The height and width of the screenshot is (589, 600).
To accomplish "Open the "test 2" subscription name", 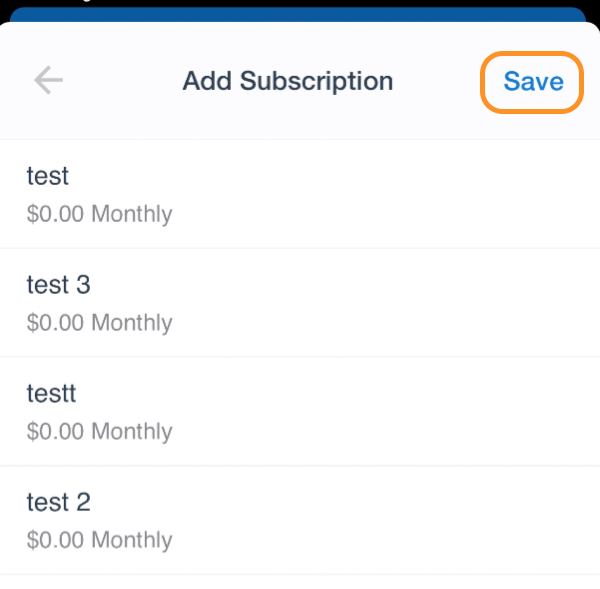I will click(x=59, y=502).
